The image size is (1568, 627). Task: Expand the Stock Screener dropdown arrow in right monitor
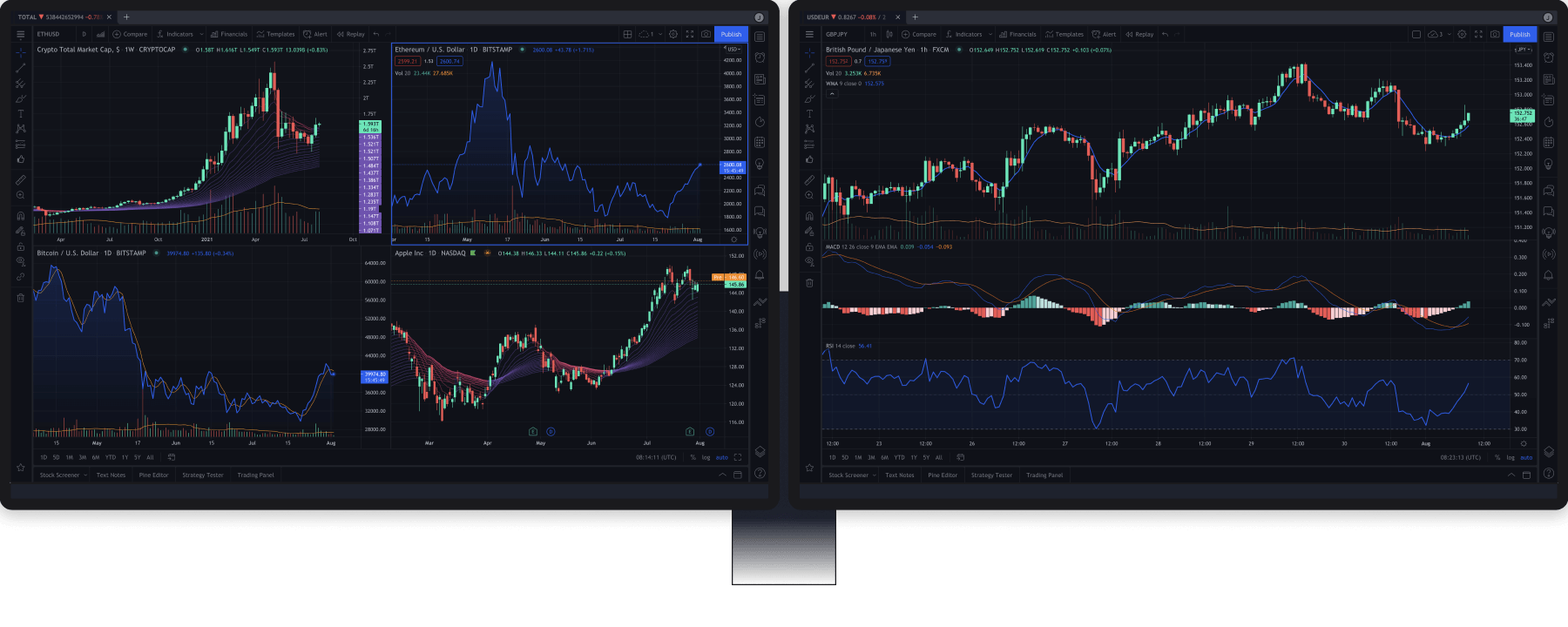(875, 475)
